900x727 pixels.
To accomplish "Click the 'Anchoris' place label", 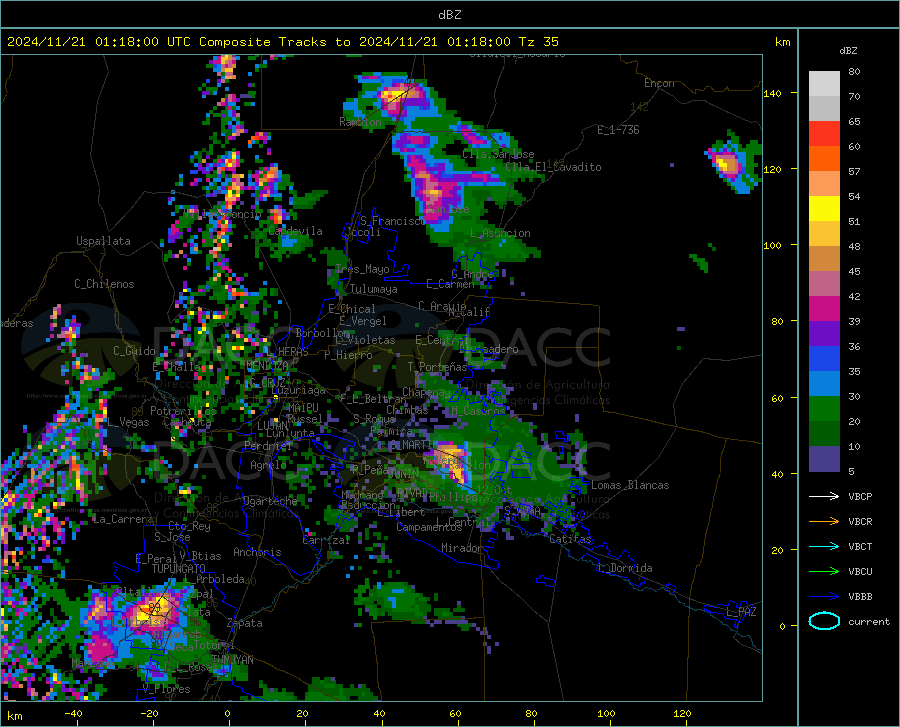I will click(x=257, y=552).
